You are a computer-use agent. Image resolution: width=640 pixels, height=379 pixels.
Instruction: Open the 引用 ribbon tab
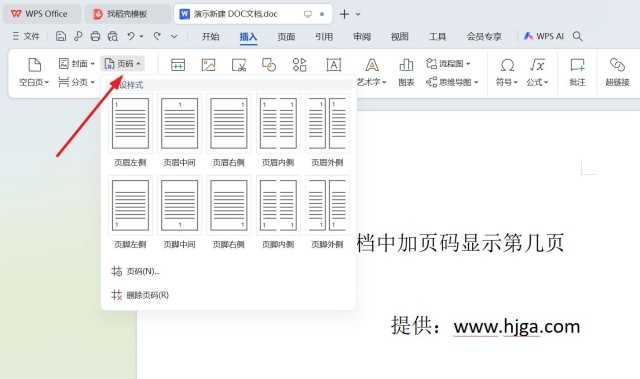pos(324,36)
